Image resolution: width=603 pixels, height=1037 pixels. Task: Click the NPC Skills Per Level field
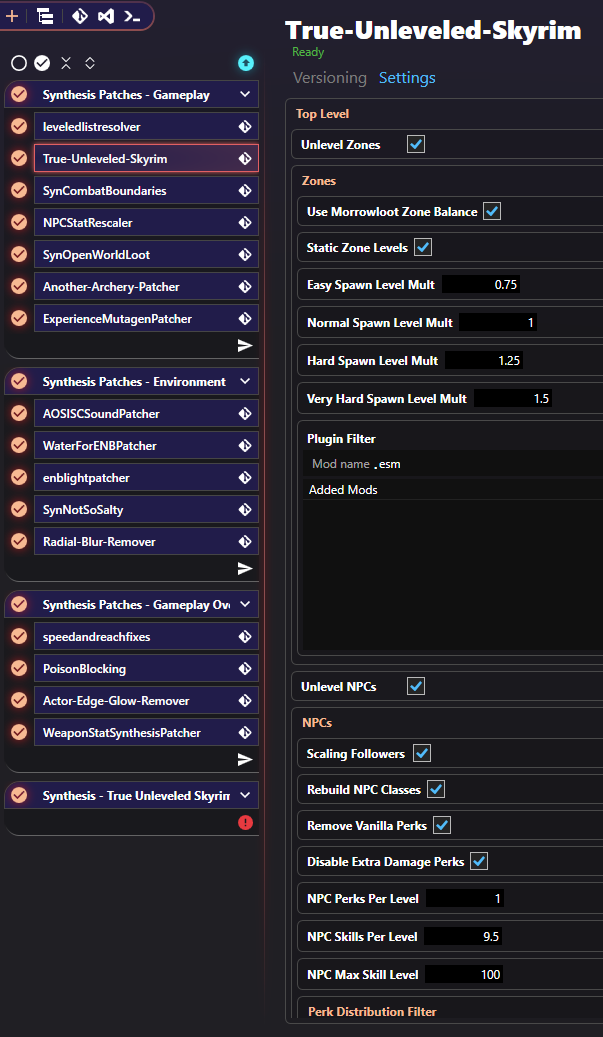464,936
